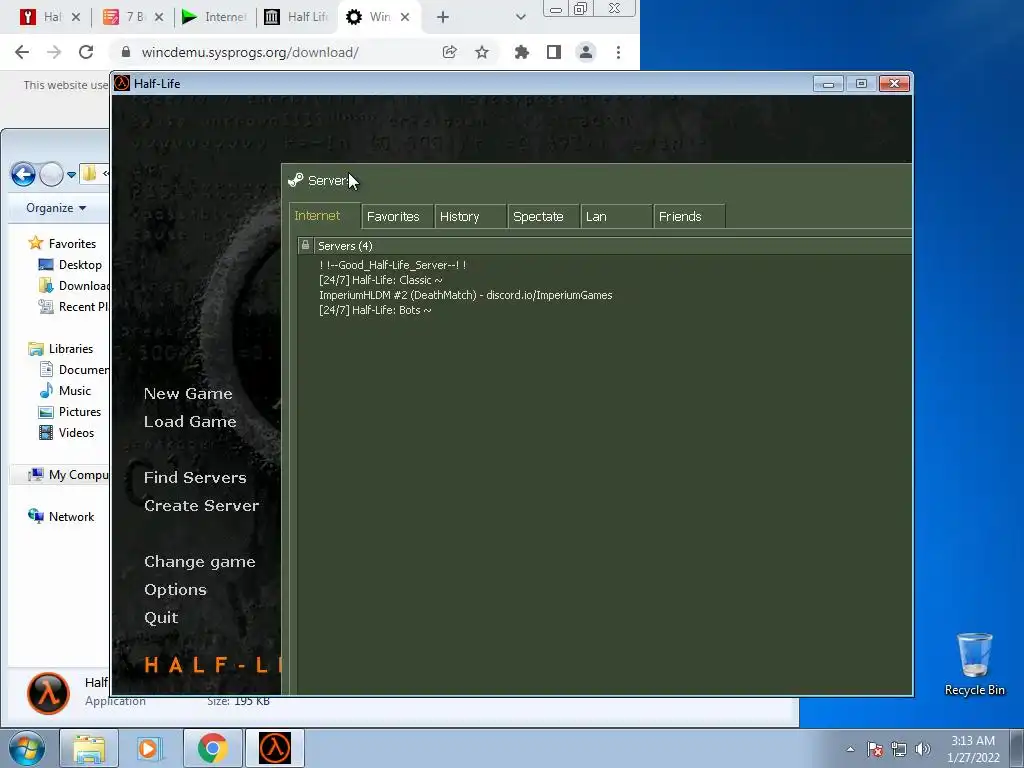The width and height of the screenshot is (1024, 768).
Task: Toggle Chrome side panel icon
Action: [554, 52]
